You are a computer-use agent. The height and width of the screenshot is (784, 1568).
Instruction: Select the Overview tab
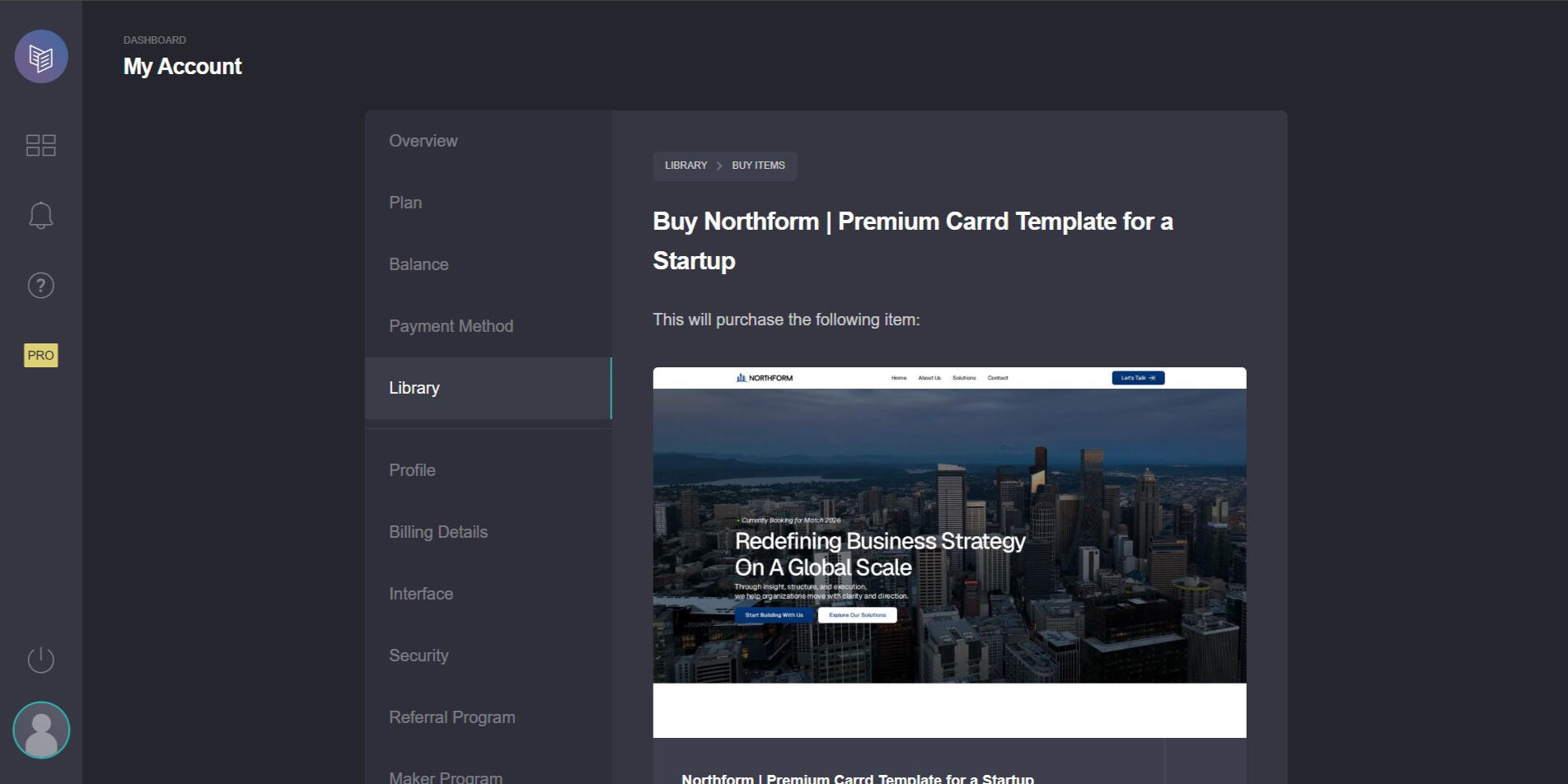(489, 141)
